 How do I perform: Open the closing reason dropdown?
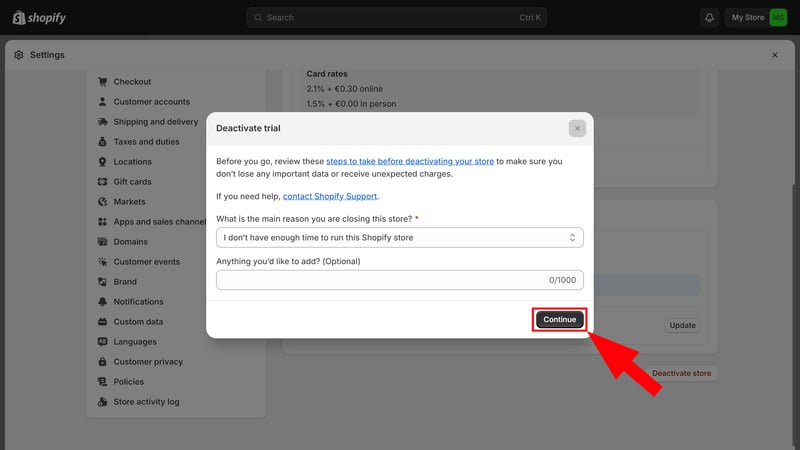[x=399, y=237]
